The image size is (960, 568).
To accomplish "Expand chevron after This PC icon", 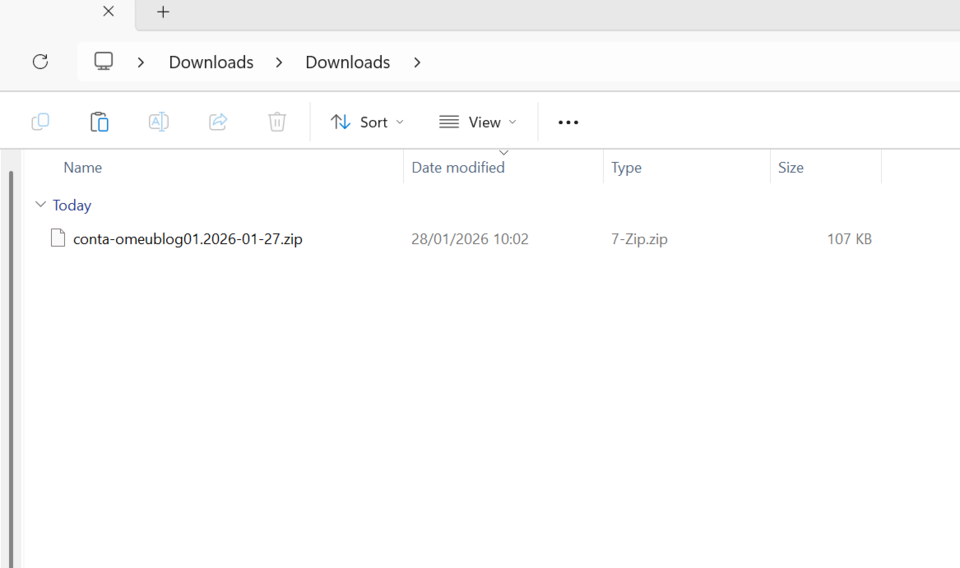I will (141, 62).
